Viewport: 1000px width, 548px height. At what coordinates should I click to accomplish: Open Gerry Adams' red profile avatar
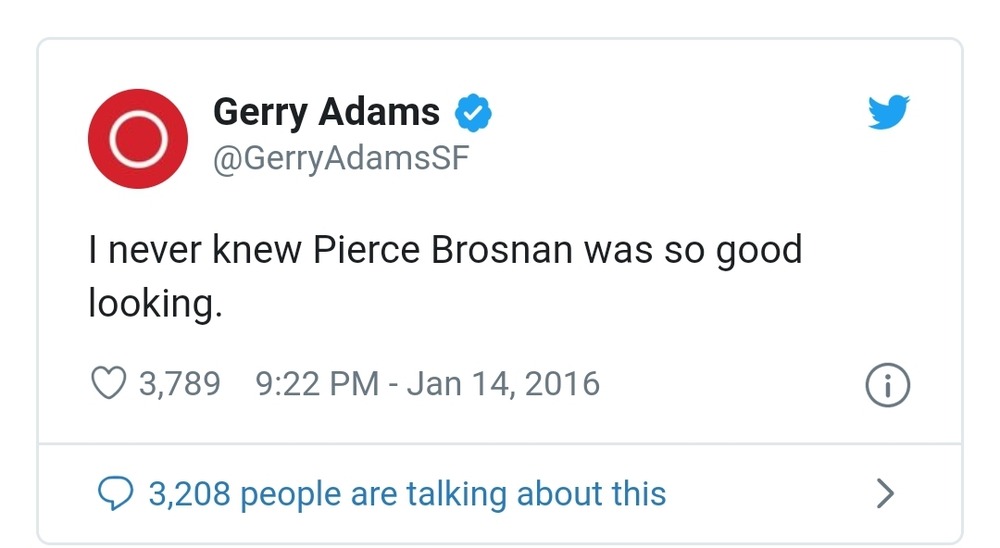[138, 139]
